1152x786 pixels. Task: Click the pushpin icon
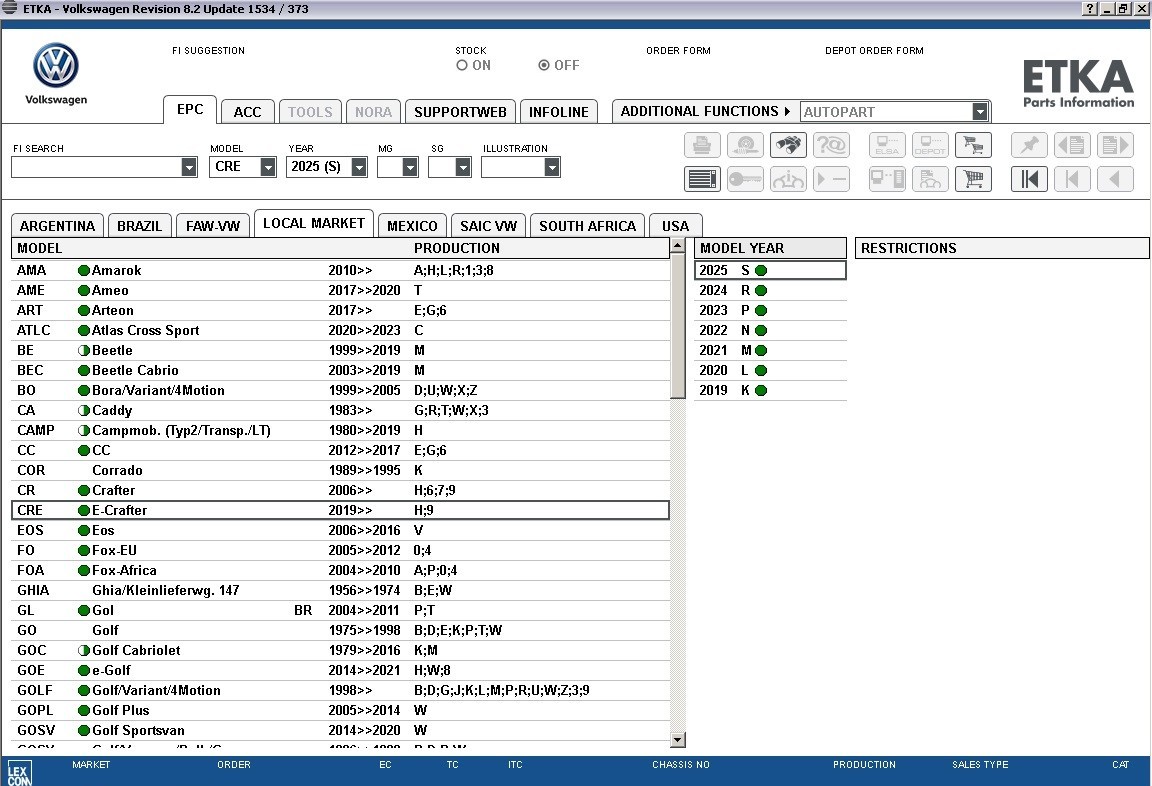click(x=1029, y=145)
